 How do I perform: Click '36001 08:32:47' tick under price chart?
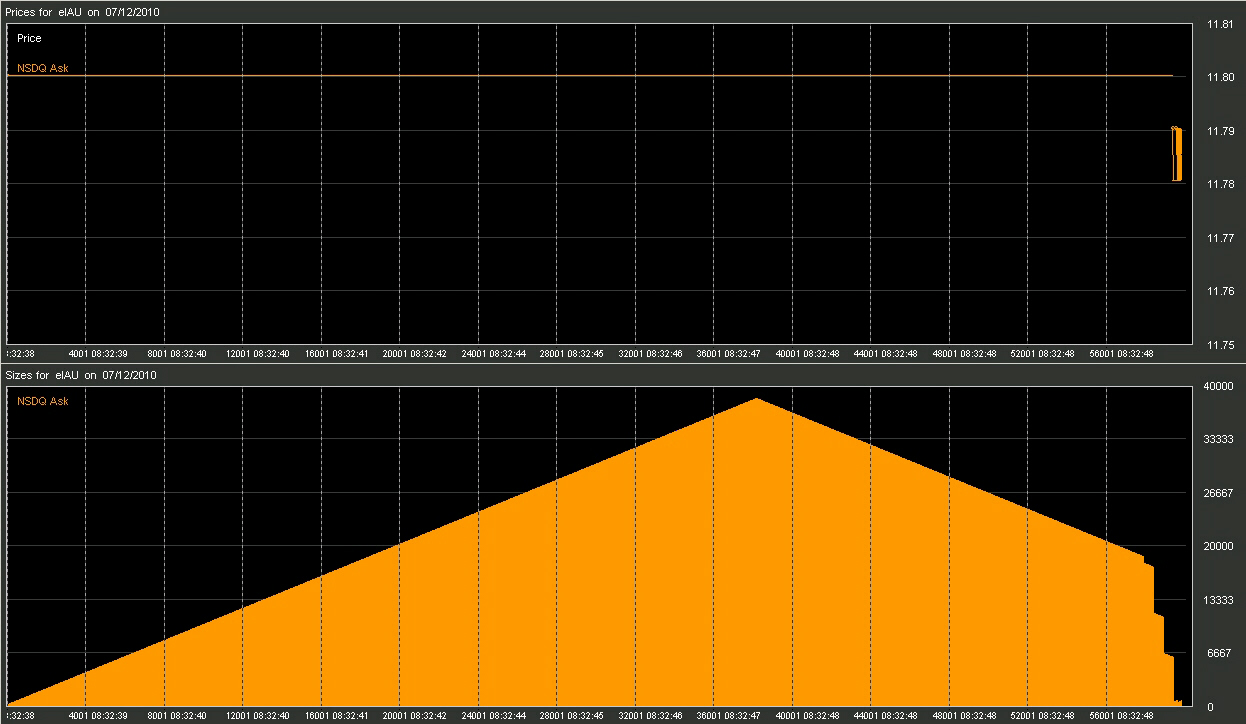[x=729, y=353]
